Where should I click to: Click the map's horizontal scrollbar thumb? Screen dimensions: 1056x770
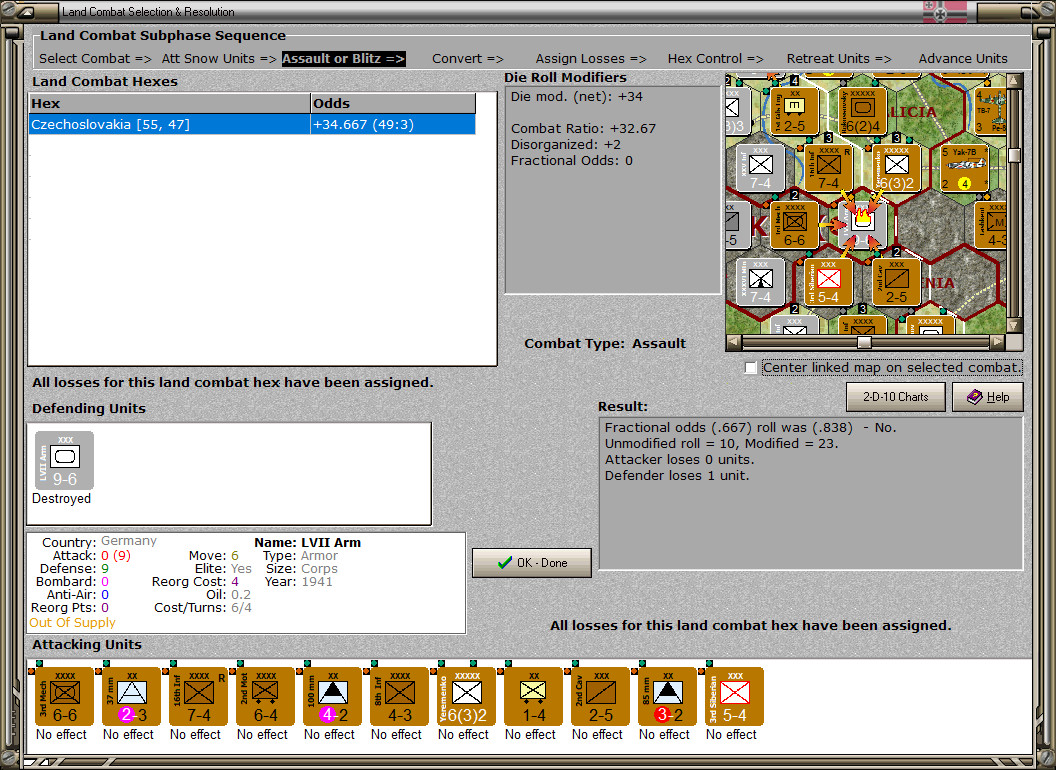pos(864,342)
